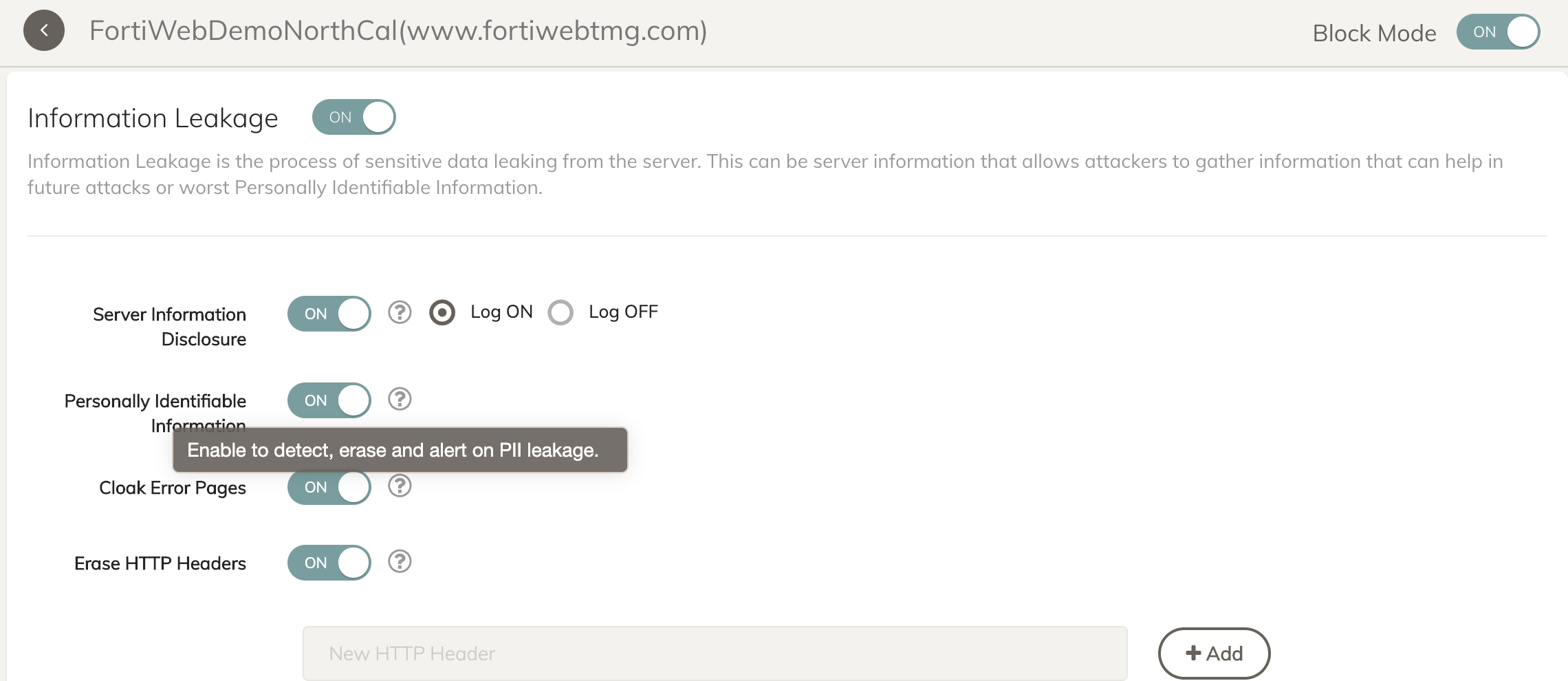Click the Personally Identifiable Information help icon
1568x681 pixels.
pos(400,399)
